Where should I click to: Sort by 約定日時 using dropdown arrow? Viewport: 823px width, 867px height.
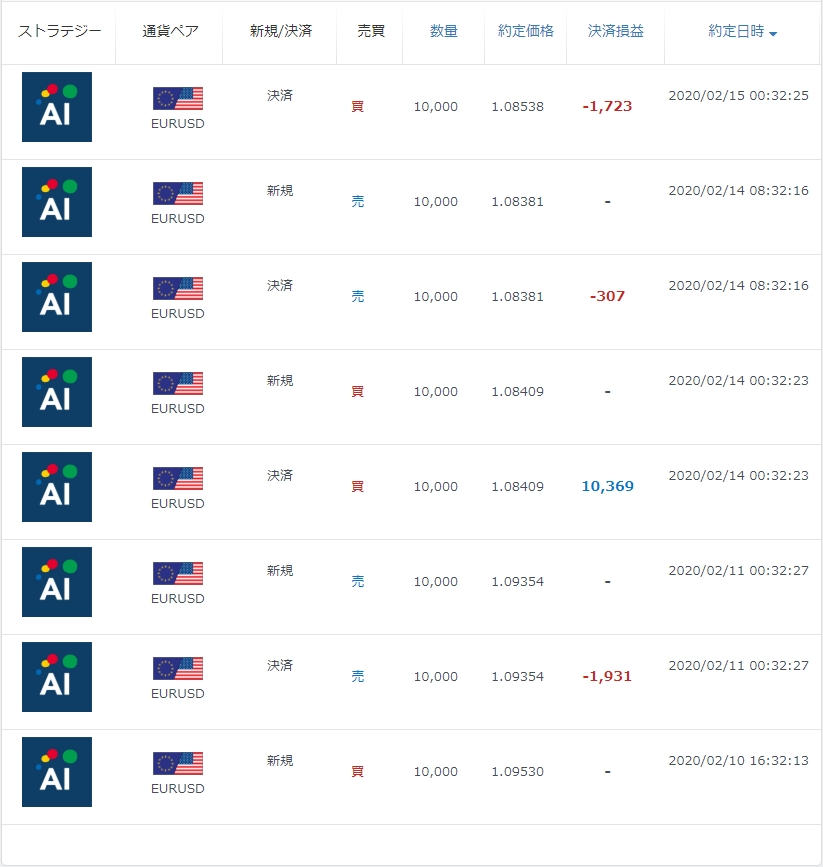click(773, 34)
